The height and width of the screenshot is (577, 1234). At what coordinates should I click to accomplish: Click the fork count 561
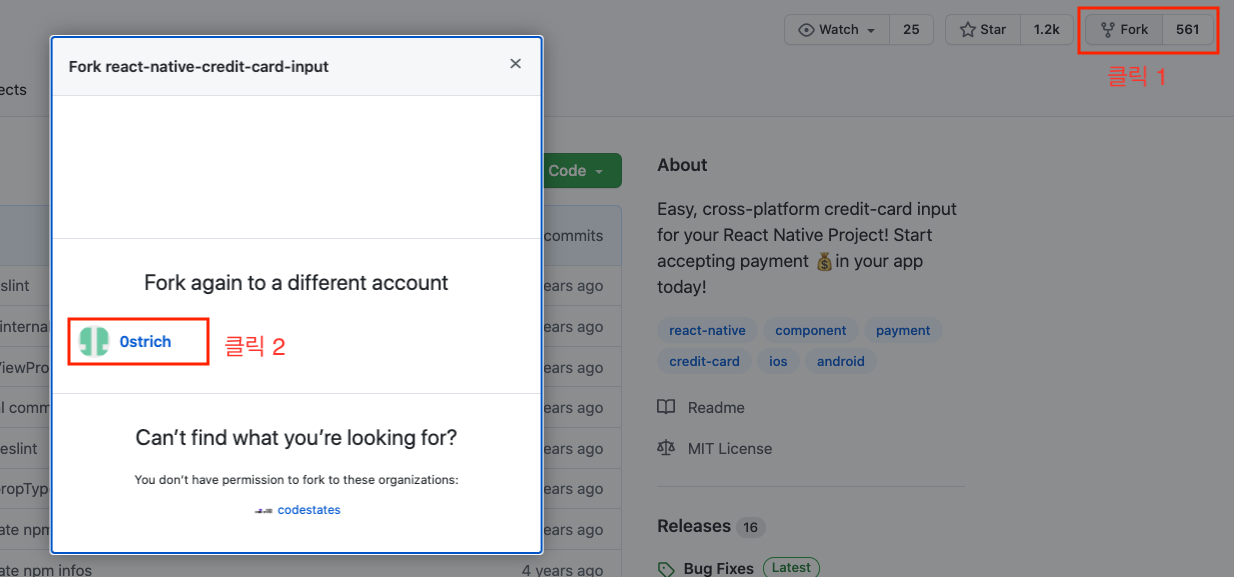1188,30
